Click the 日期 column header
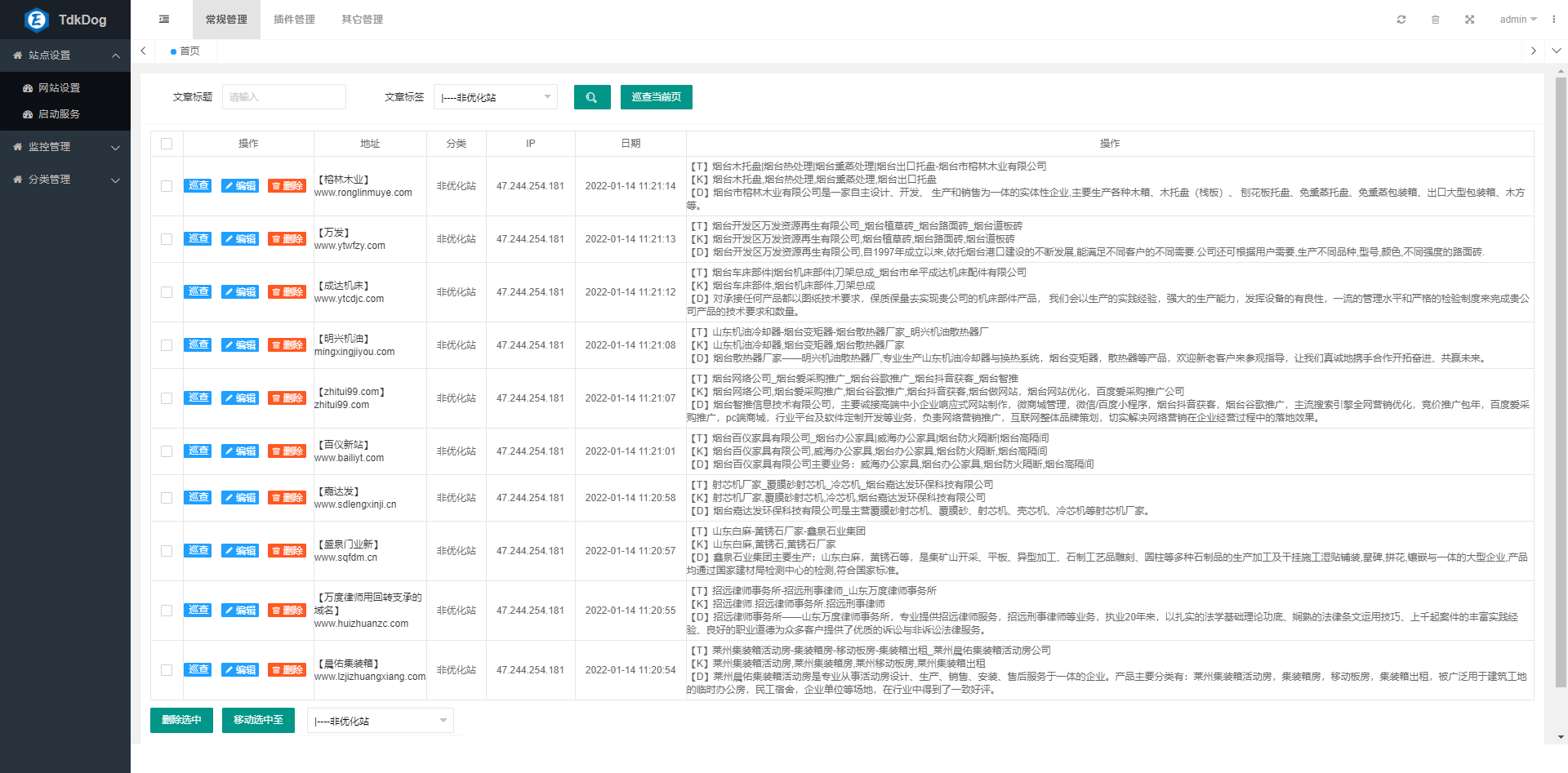 pyautogui.click(x=630, y=144)
